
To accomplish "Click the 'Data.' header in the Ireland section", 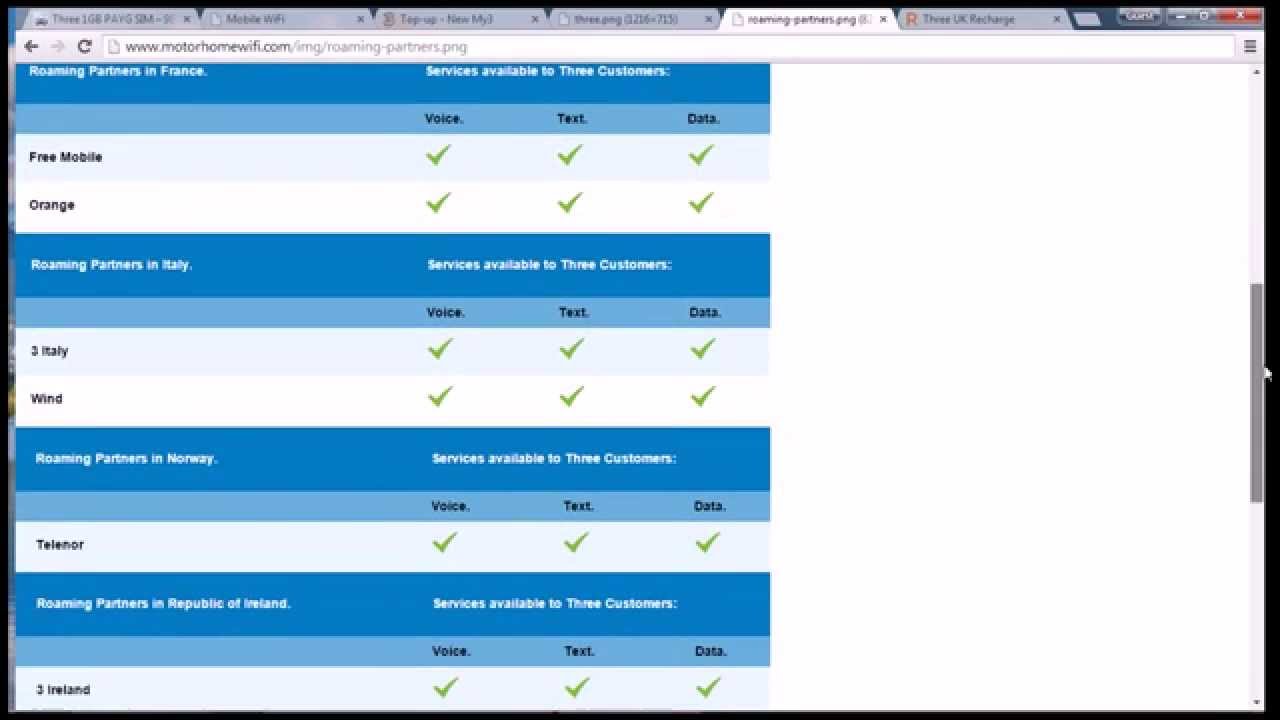I will tap(710, 651).
